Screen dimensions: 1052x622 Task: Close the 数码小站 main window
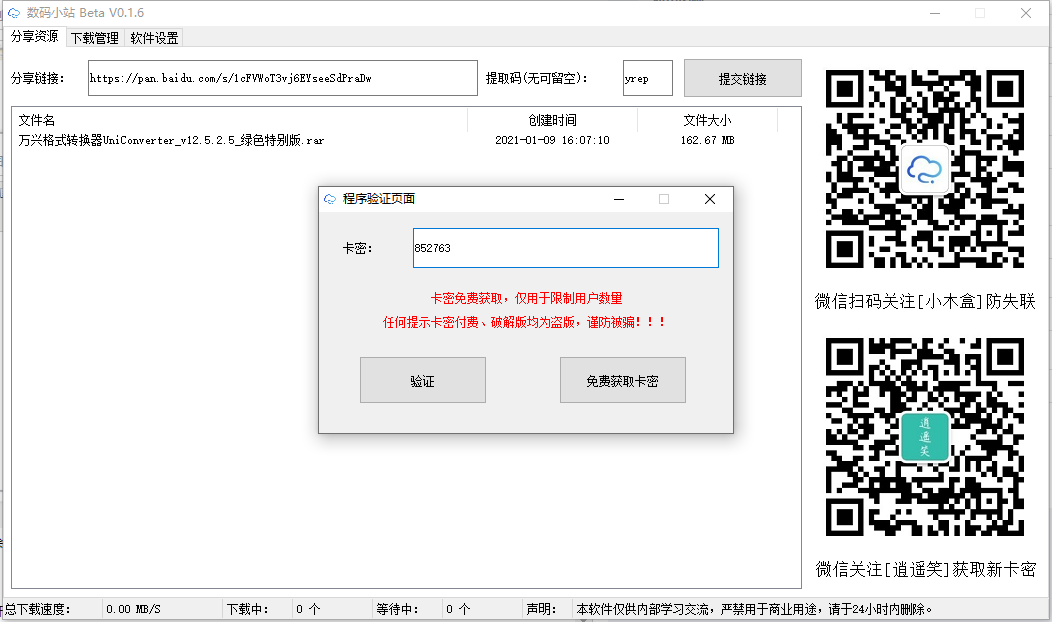(x=1026, y=13)
